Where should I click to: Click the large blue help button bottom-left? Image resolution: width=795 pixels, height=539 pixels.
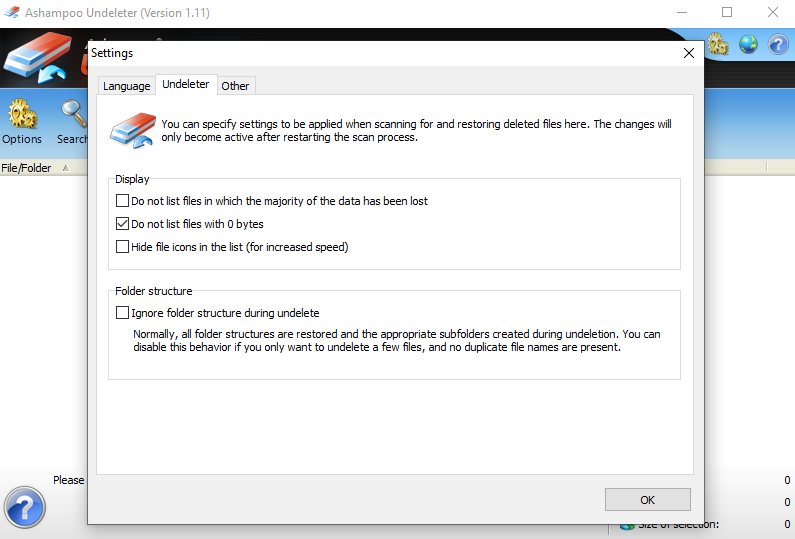click(24, 507)
